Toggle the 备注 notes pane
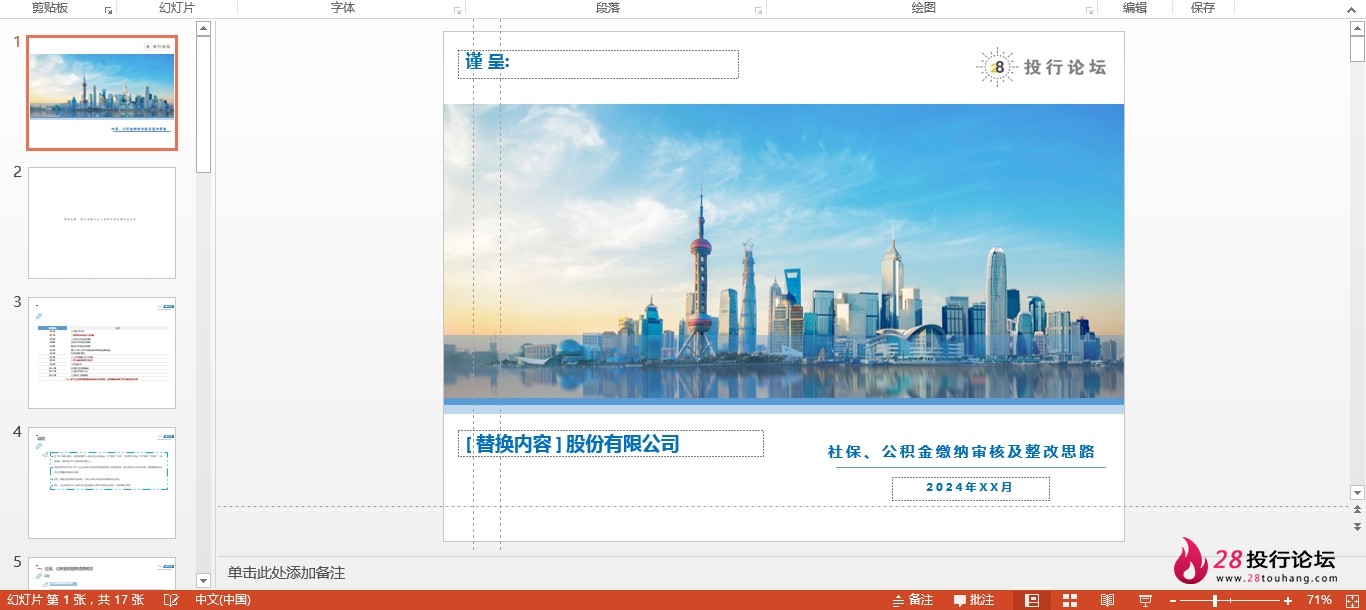This screenshot has width=1366, height=610. pos(912,600)
